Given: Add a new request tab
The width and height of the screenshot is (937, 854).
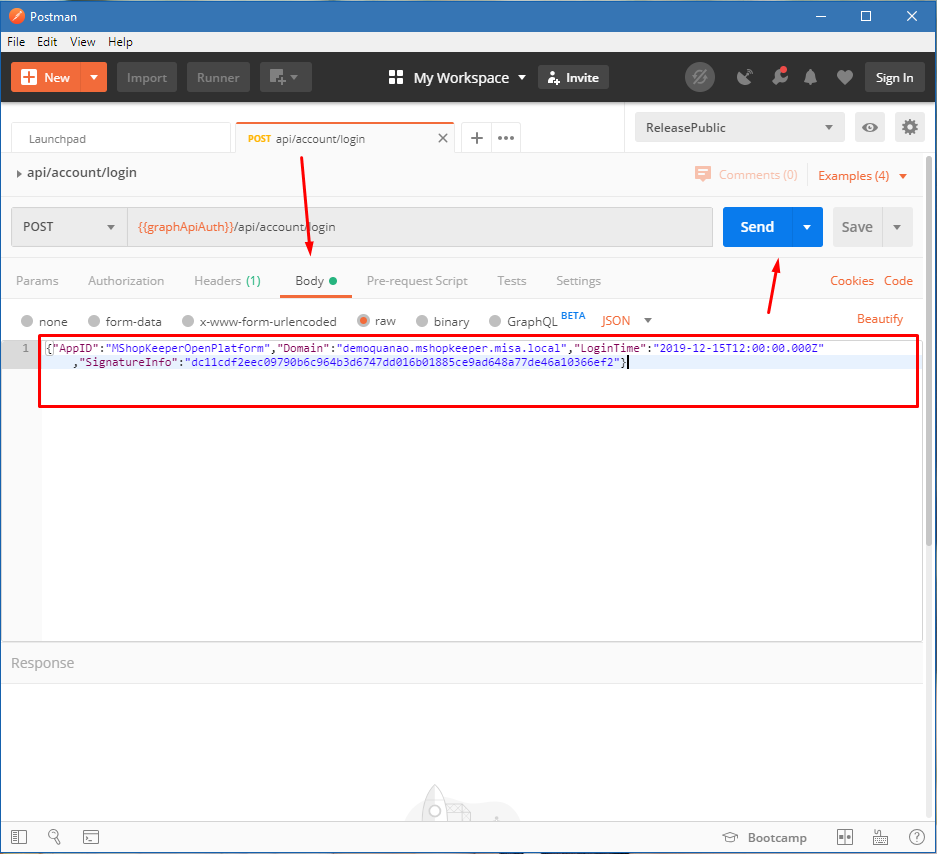Looking at the screenshot, I should click(477, 139).
